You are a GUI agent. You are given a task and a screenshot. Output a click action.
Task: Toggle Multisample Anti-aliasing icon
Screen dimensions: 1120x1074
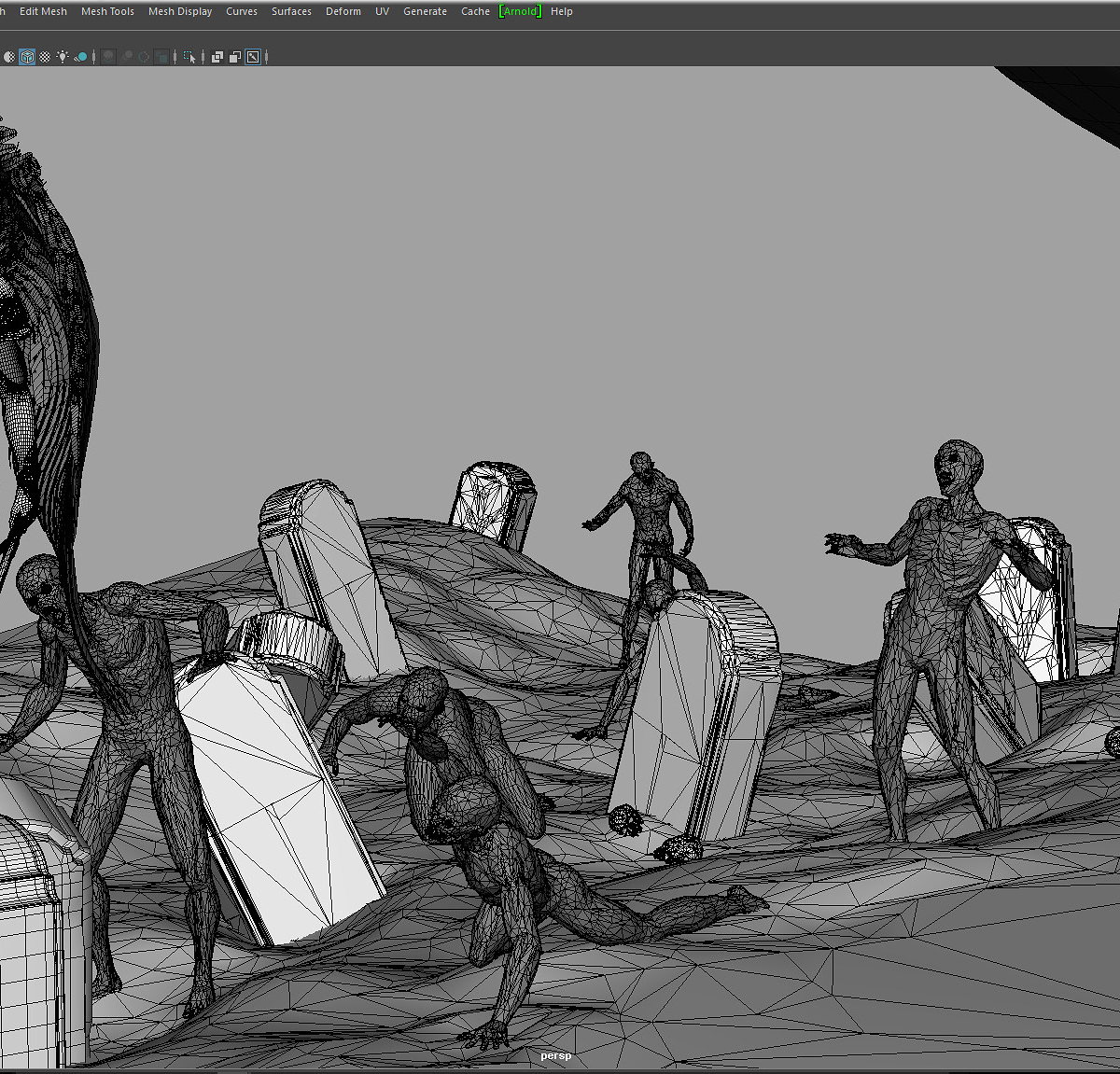144,57
